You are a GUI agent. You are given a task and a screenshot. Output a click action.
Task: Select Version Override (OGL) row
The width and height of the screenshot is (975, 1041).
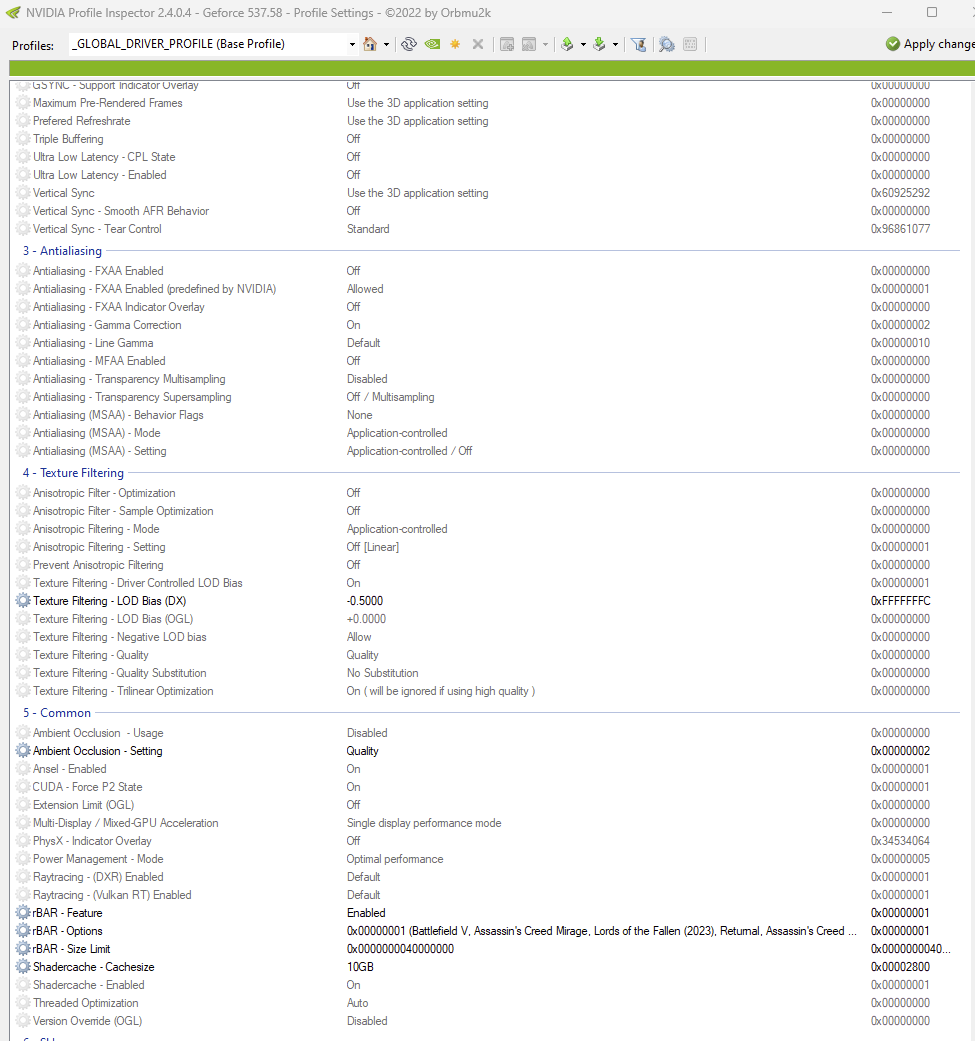pyautogui.click(x=487, y=1021)
